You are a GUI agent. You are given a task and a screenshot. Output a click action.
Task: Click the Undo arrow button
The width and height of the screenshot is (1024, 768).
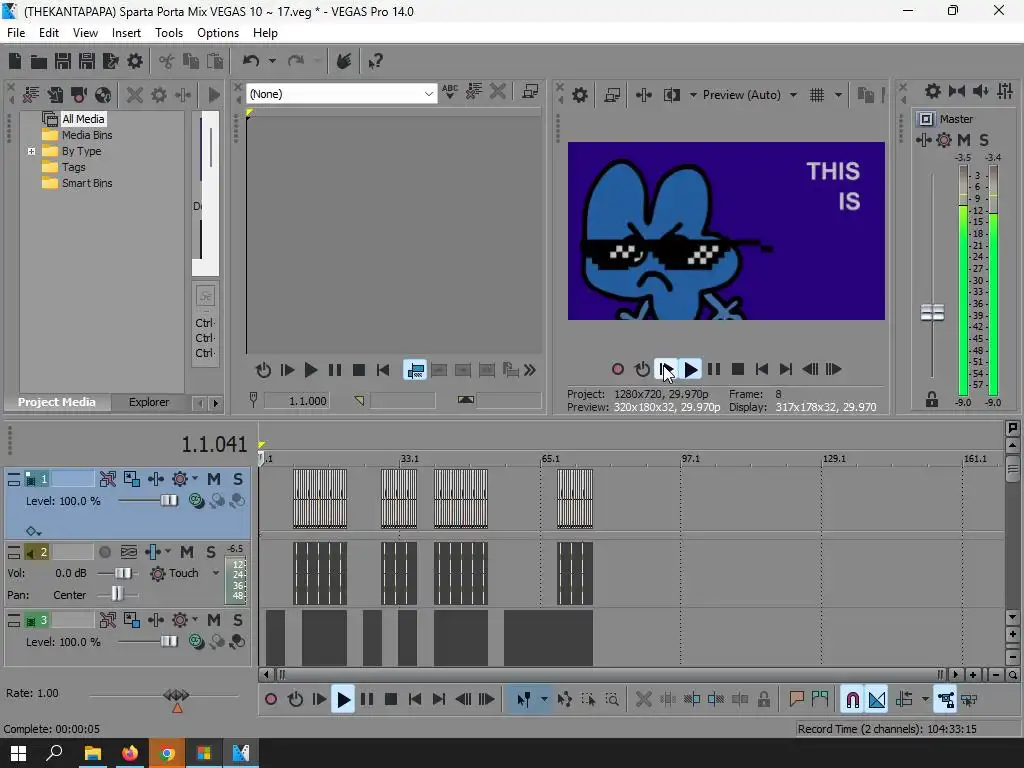(x=251, y=61)
